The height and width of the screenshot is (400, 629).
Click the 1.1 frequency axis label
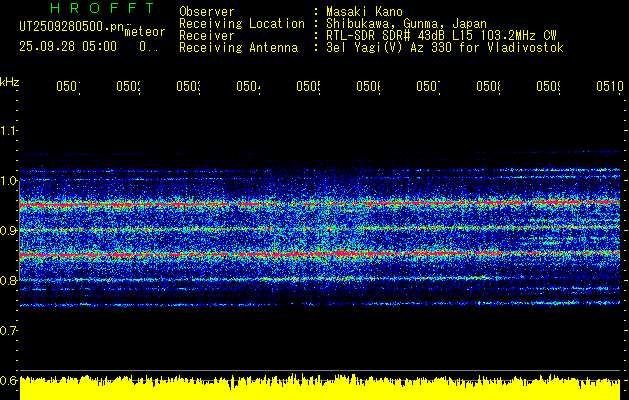coord(8,130)
